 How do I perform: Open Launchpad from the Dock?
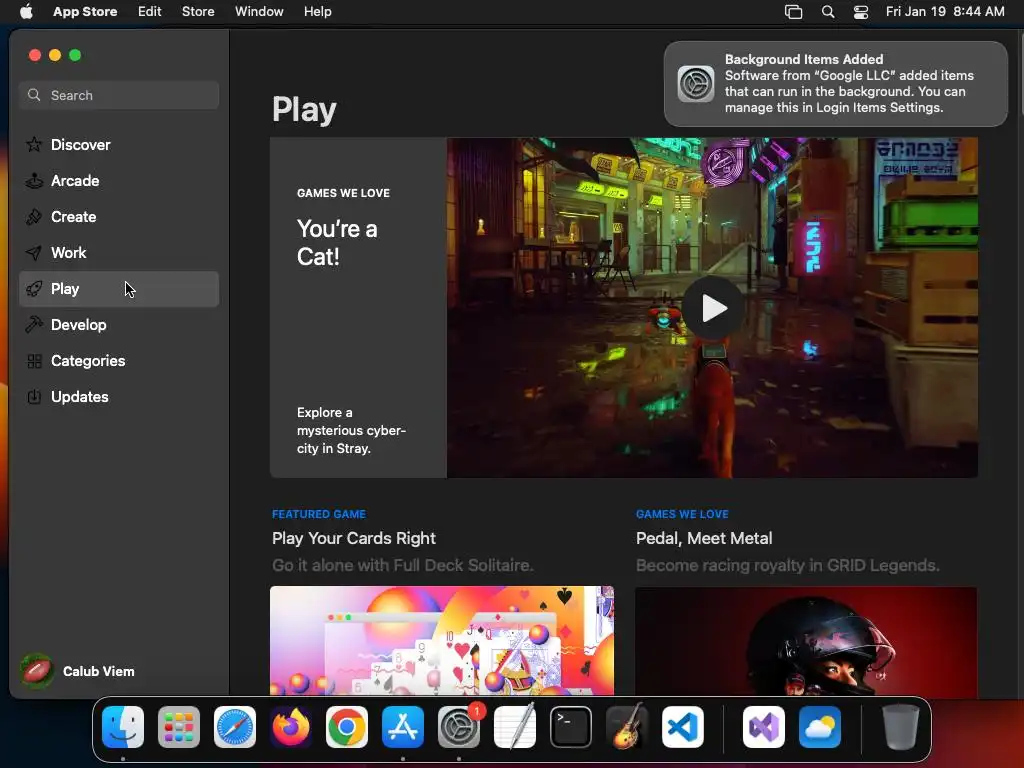pyautogui.click(x=179, y=727)
